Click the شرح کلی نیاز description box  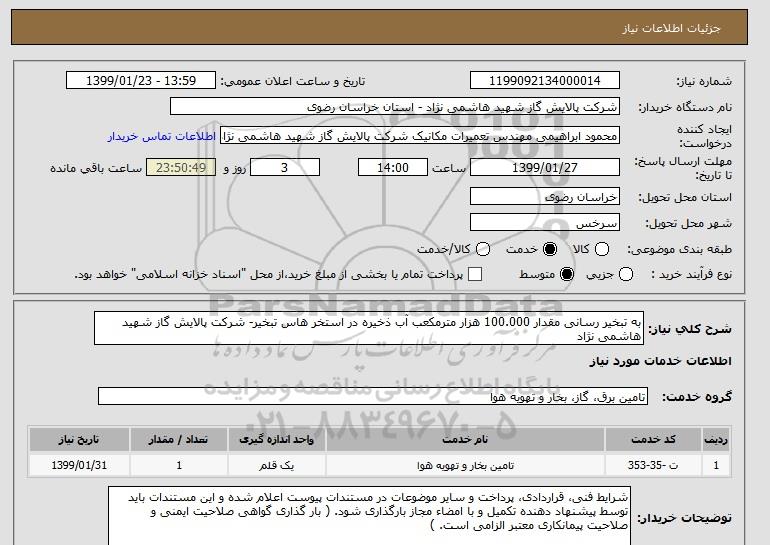pos(369,328)
